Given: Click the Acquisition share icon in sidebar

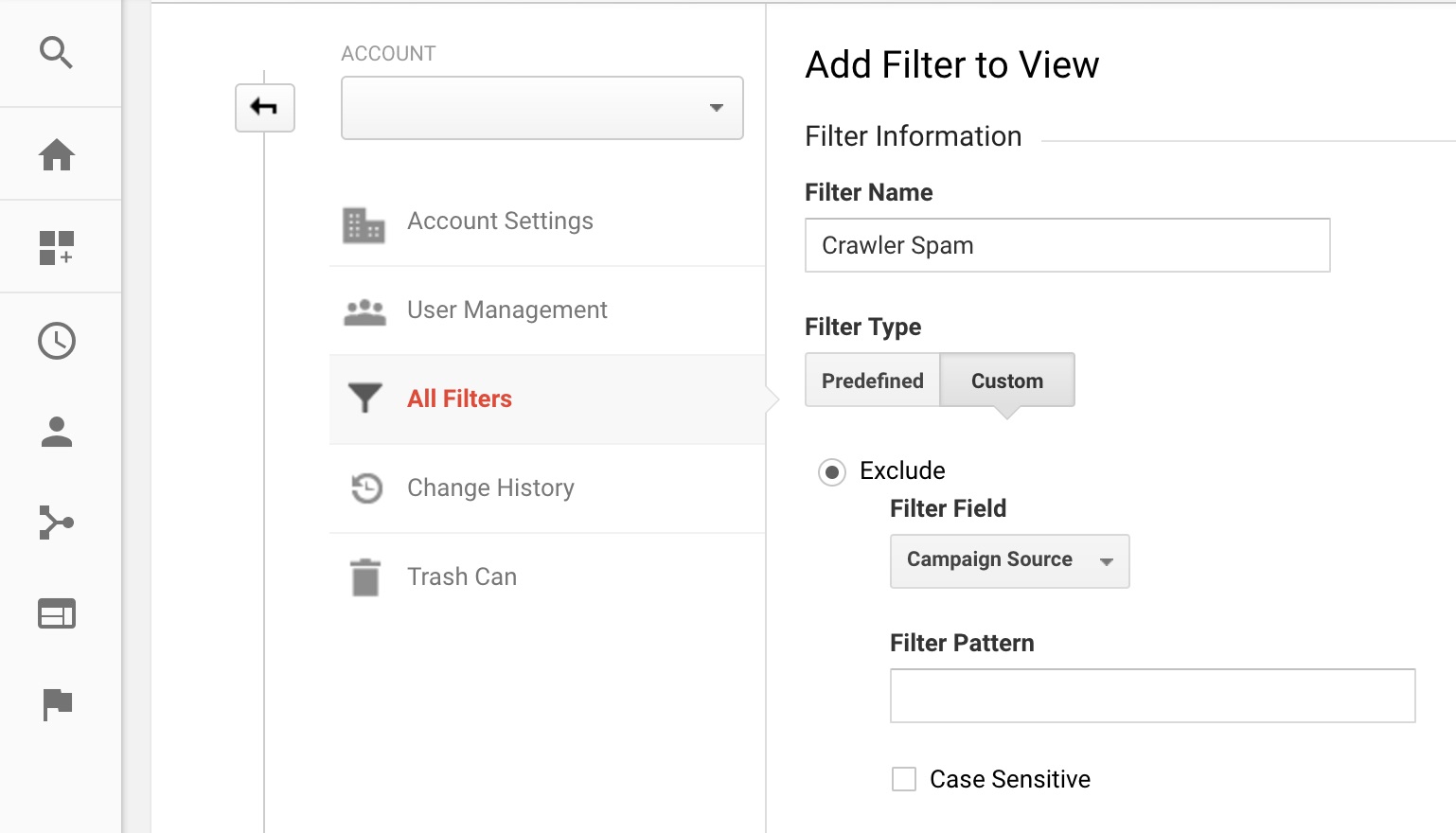Looking at the screenshot, I should 57,523.
